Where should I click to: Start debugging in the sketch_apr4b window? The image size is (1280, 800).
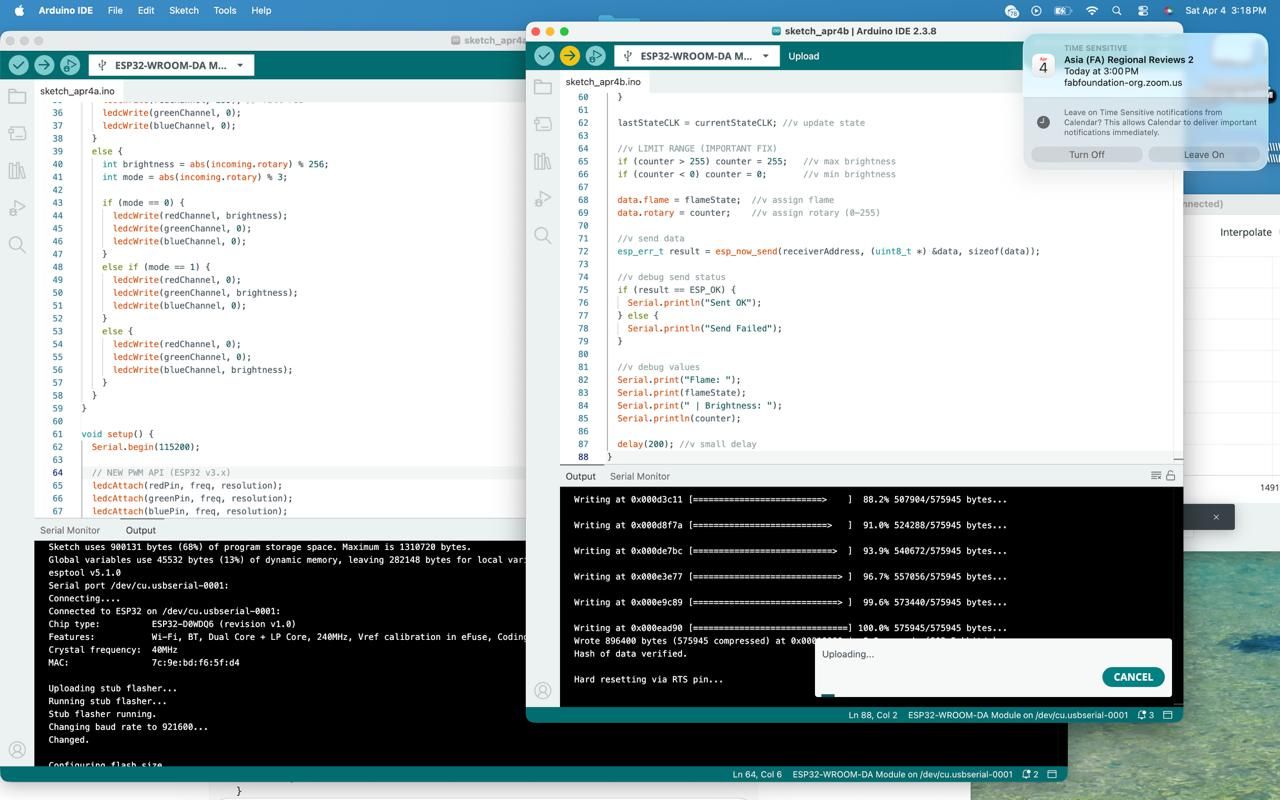[595, 56]
